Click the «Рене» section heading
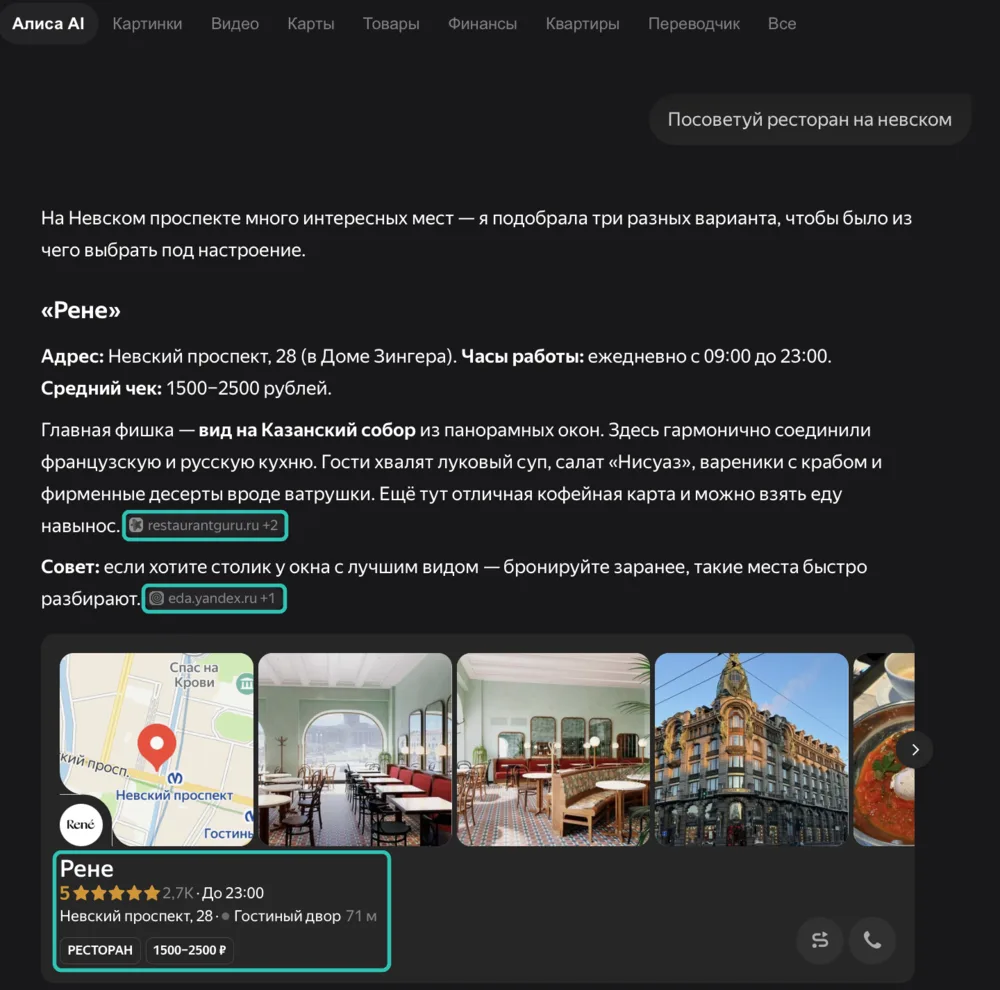Image resolution: width=1000 pixels, height=990 pixels. pyautogui.click(x=80, y=310)
